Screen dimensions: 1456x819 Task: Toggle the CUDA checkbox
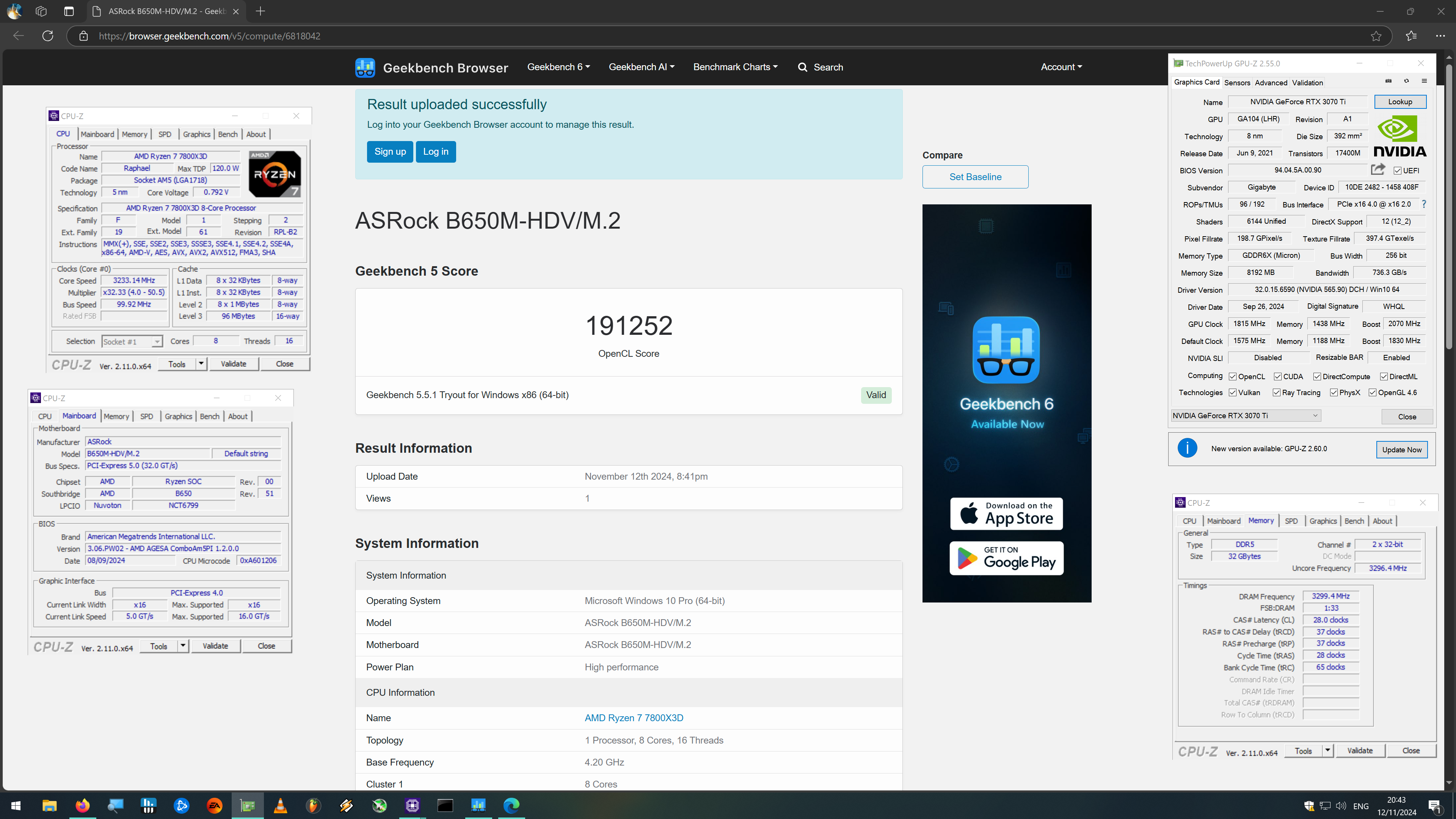click(x=1277, y=377)
